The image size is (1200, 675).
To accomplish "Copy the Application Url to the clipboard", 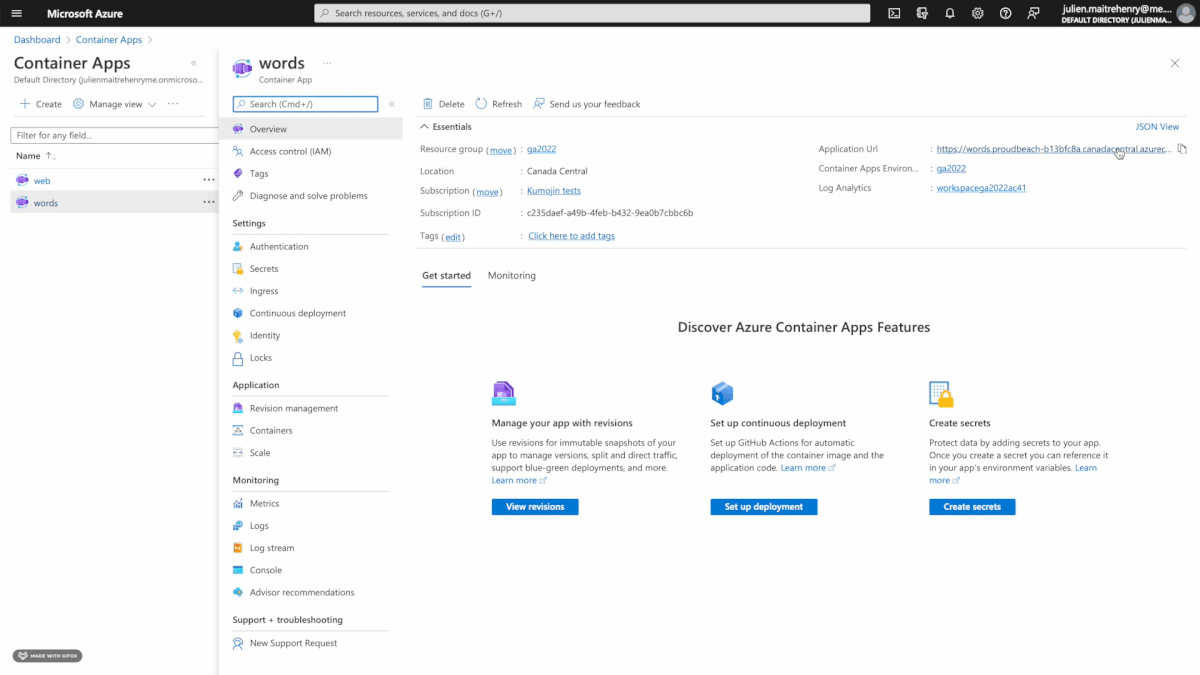I will coord(1182,149).
